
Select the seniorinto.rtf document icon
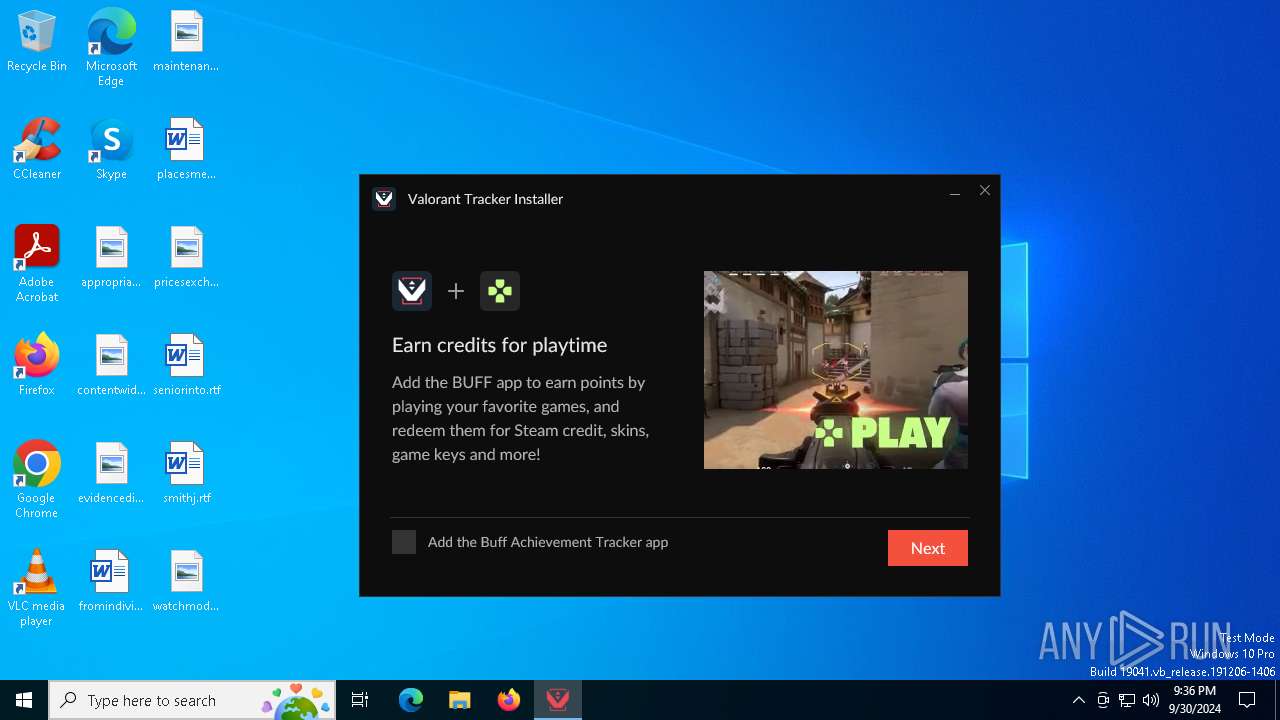(186, 366)
